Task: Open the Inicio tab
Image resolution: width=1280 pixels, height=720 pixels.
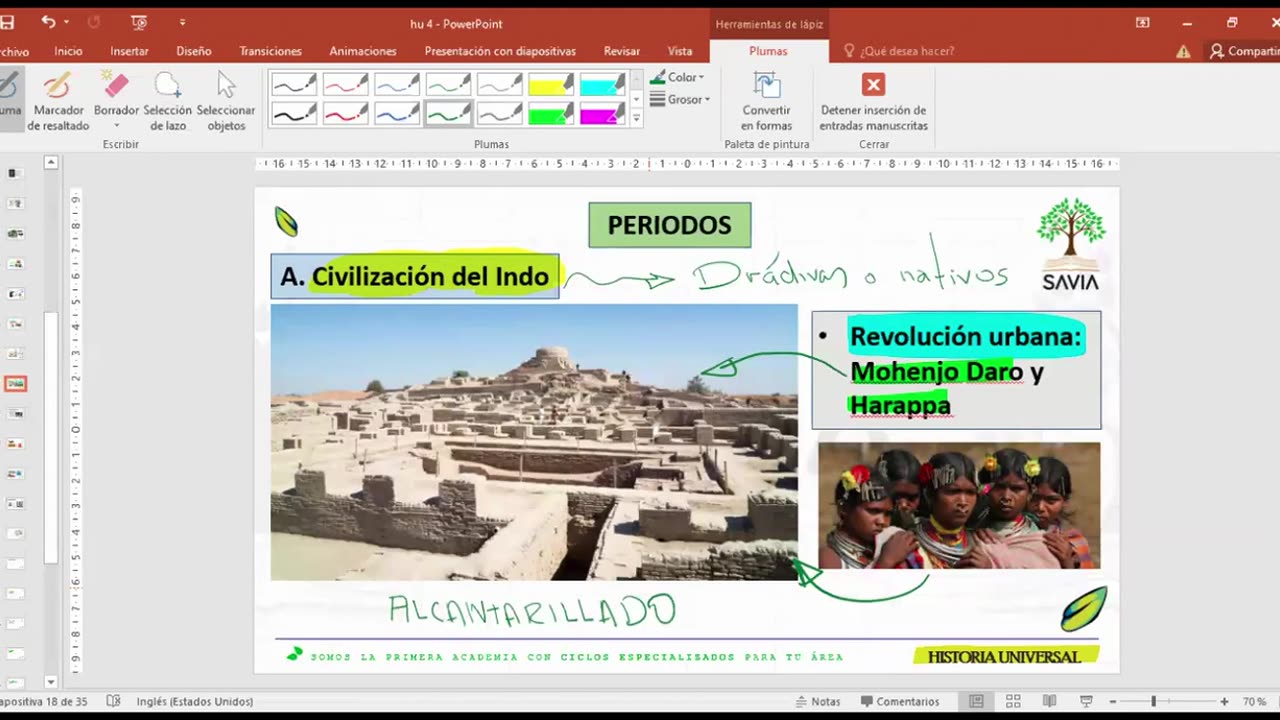Action: click(68, 51)
